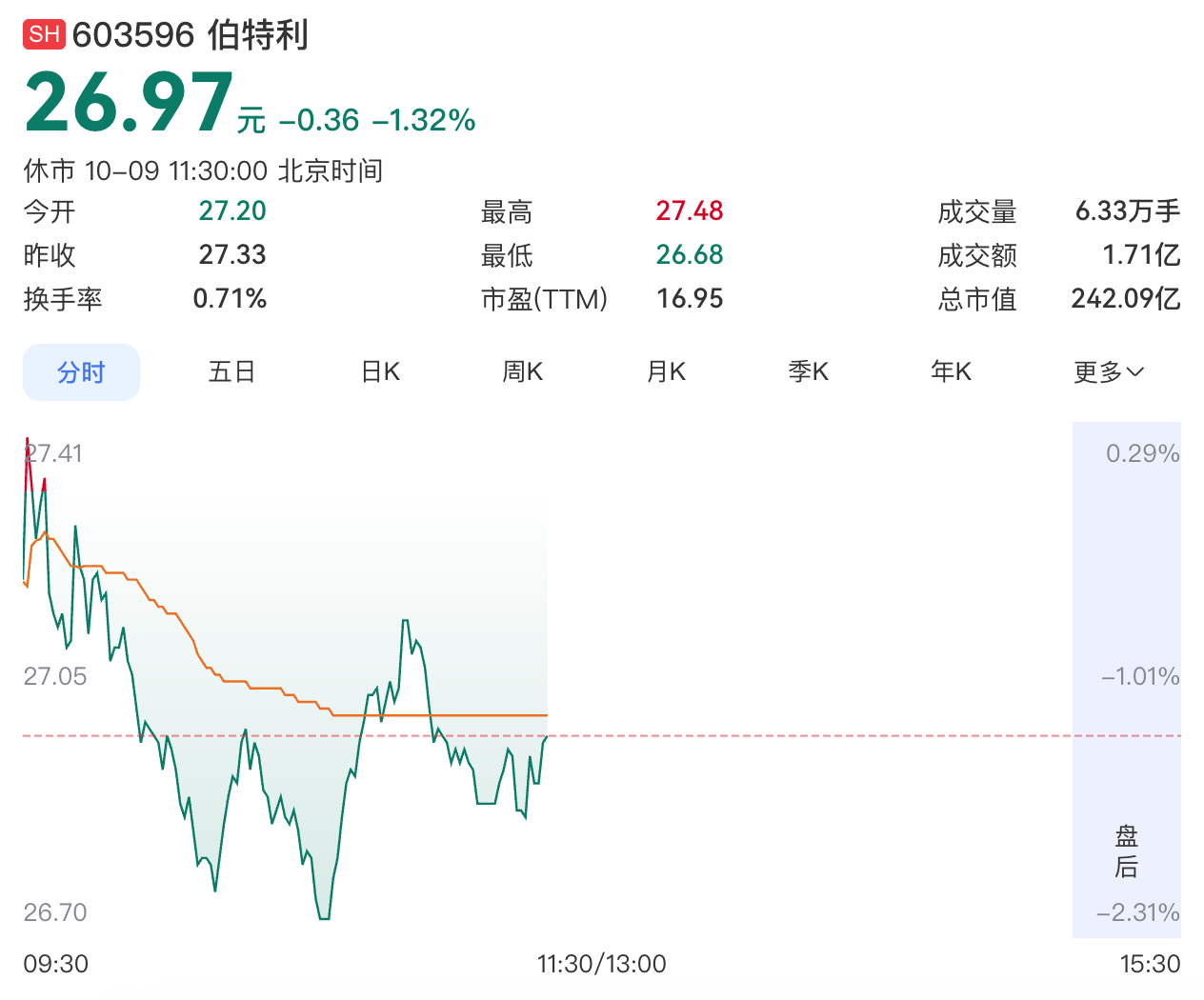
Task: Click the −1.01% percentage axis label
Action: (1140, 676)
